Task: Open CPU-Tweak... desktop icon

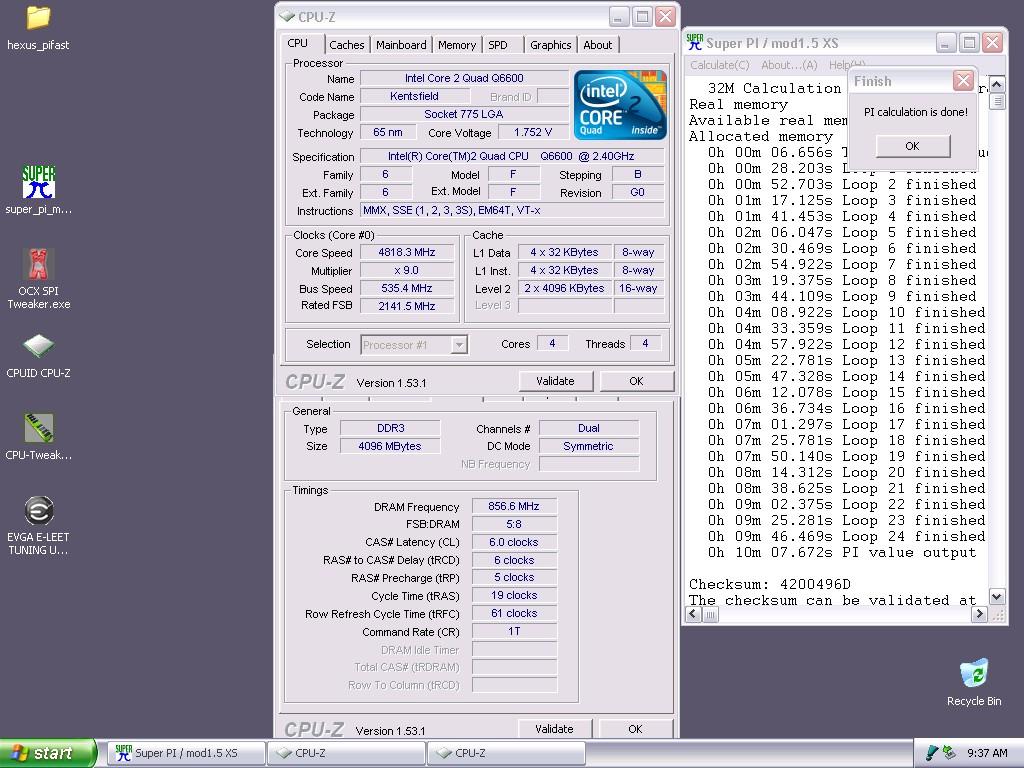Action: (x=39, y=436)
